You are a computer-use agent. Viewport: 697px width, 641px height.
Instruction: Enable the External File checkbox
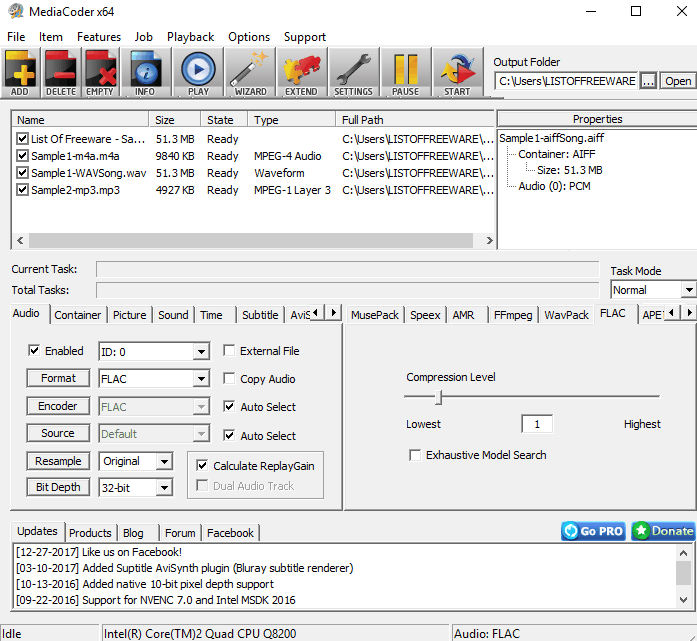pos(229,351)
